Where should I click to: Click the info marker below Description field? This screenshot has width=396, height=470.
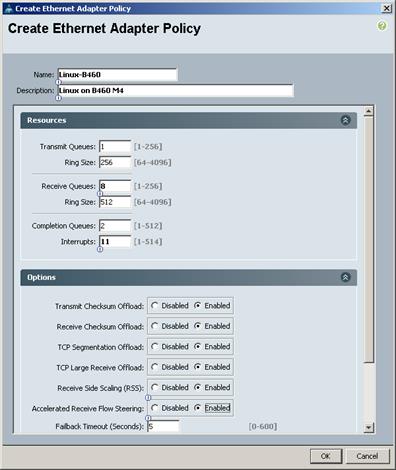(59, 98)
